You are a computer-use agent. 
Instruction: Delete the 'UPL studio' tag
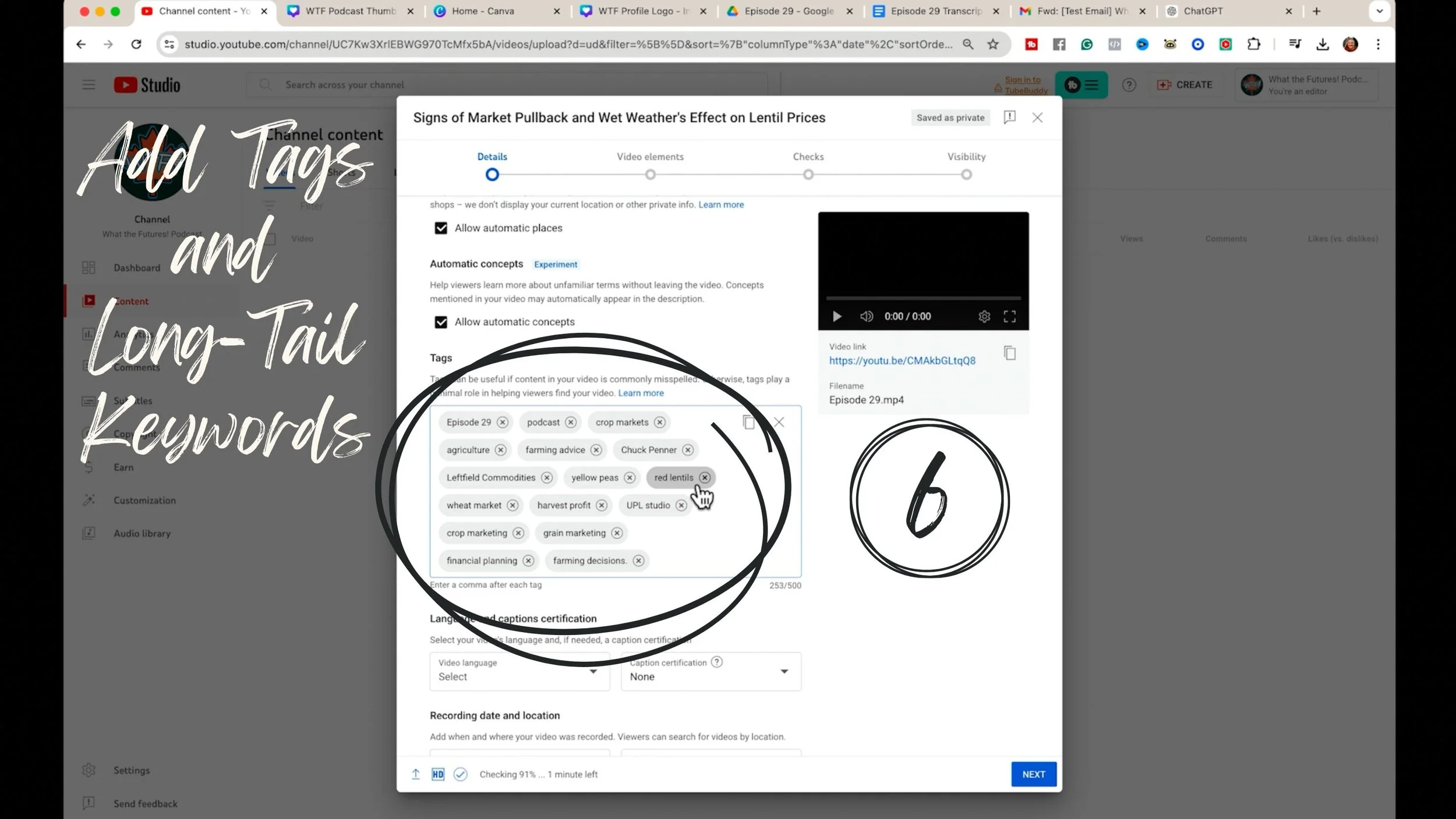(x=681, y=505)
